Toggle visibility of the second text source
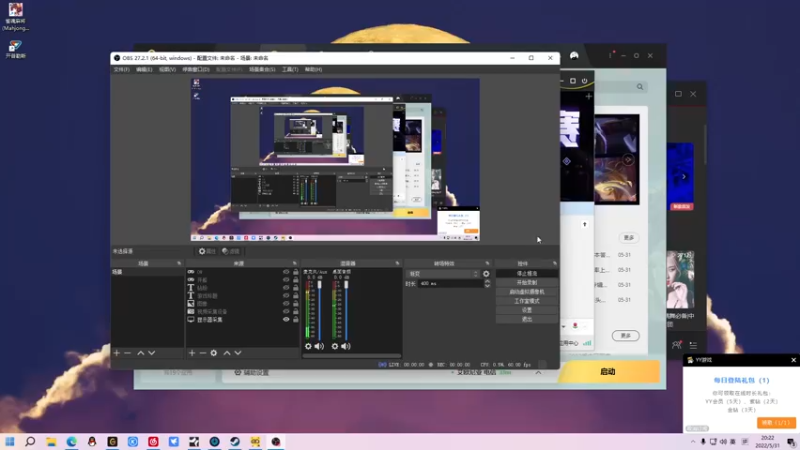Screen dimensions: 800x450 pos(286,296)
